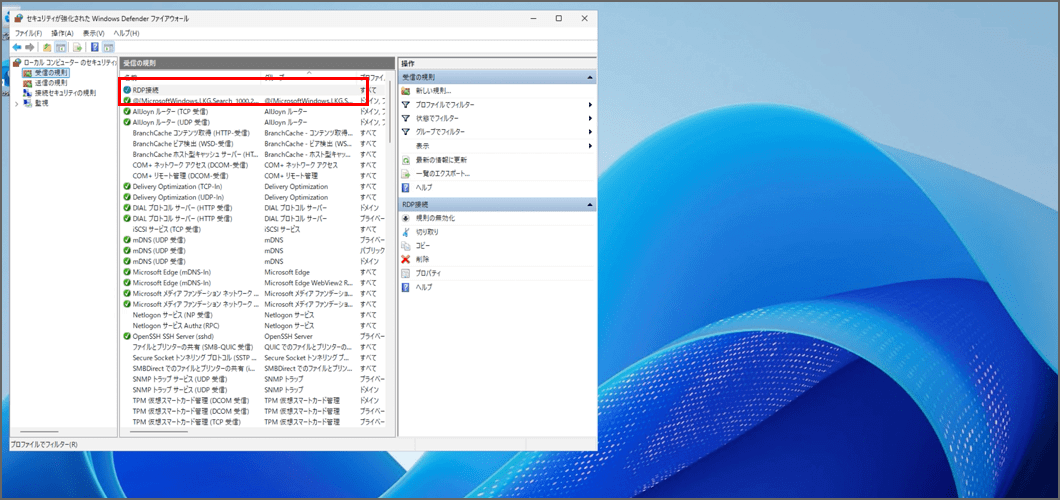Click 削除 (Delete) red X action

421,259
